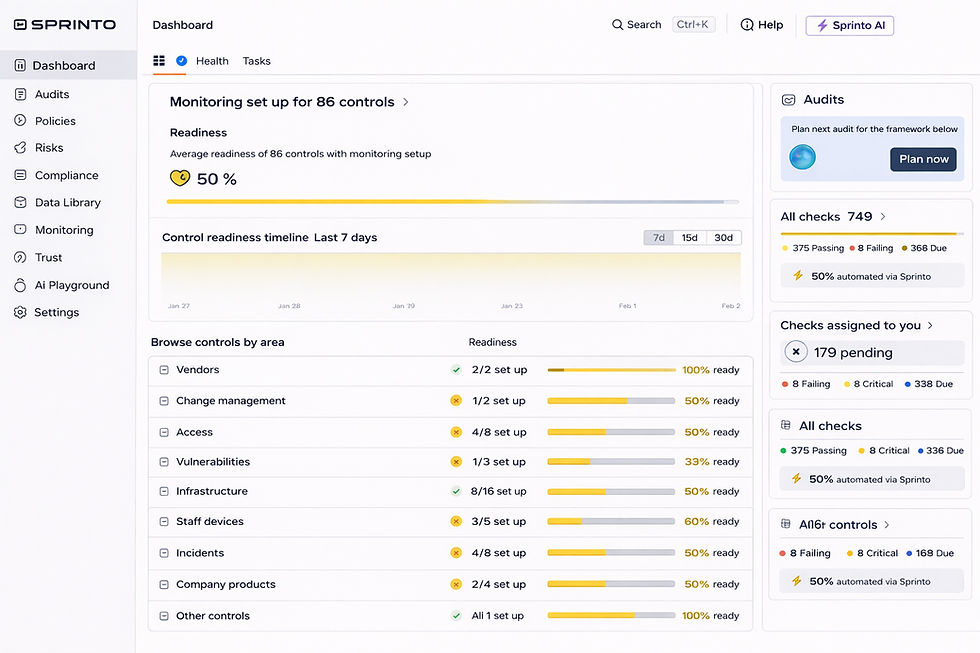Select the Policies icon in the sidebar
Image resolution: width=980 pixels, height=653 pixels.
[19, 120]
